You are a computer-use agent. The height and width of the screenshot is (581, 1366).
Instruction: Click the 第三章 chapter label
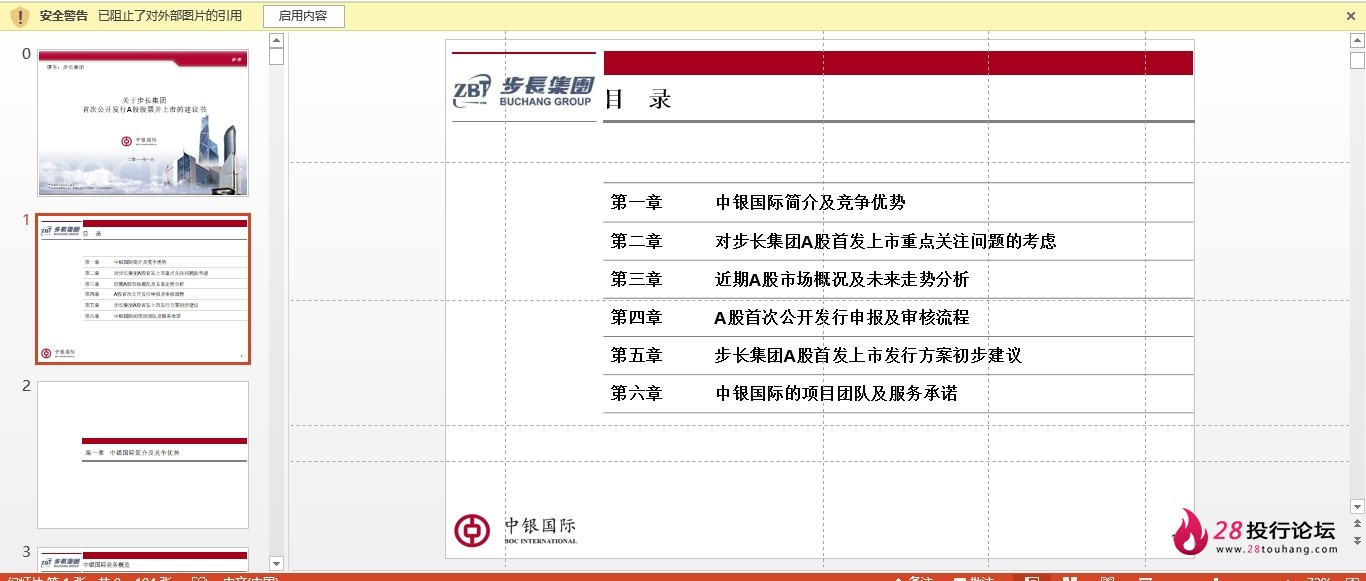point(637,279)
